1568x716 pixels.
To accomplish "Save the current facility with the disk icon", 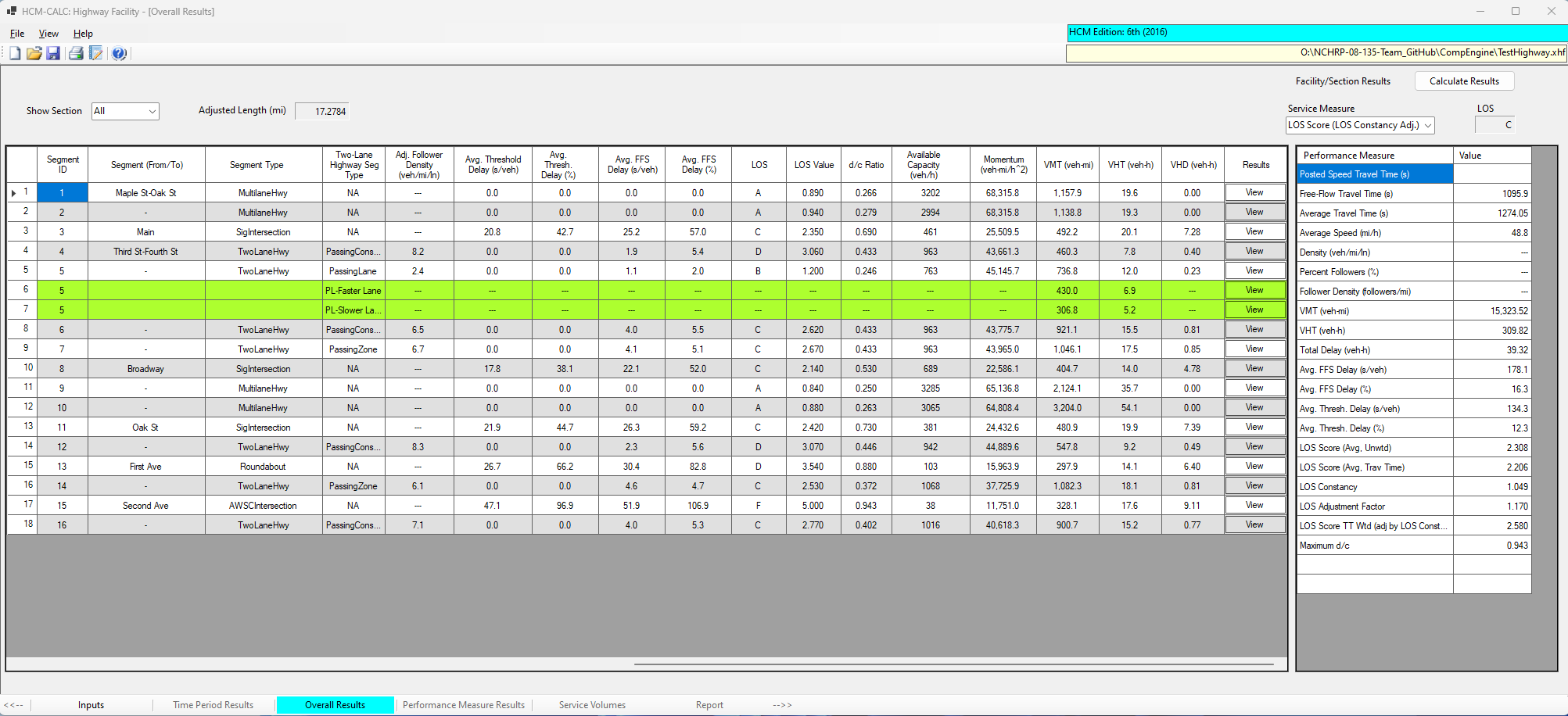I will pos(54,52).
